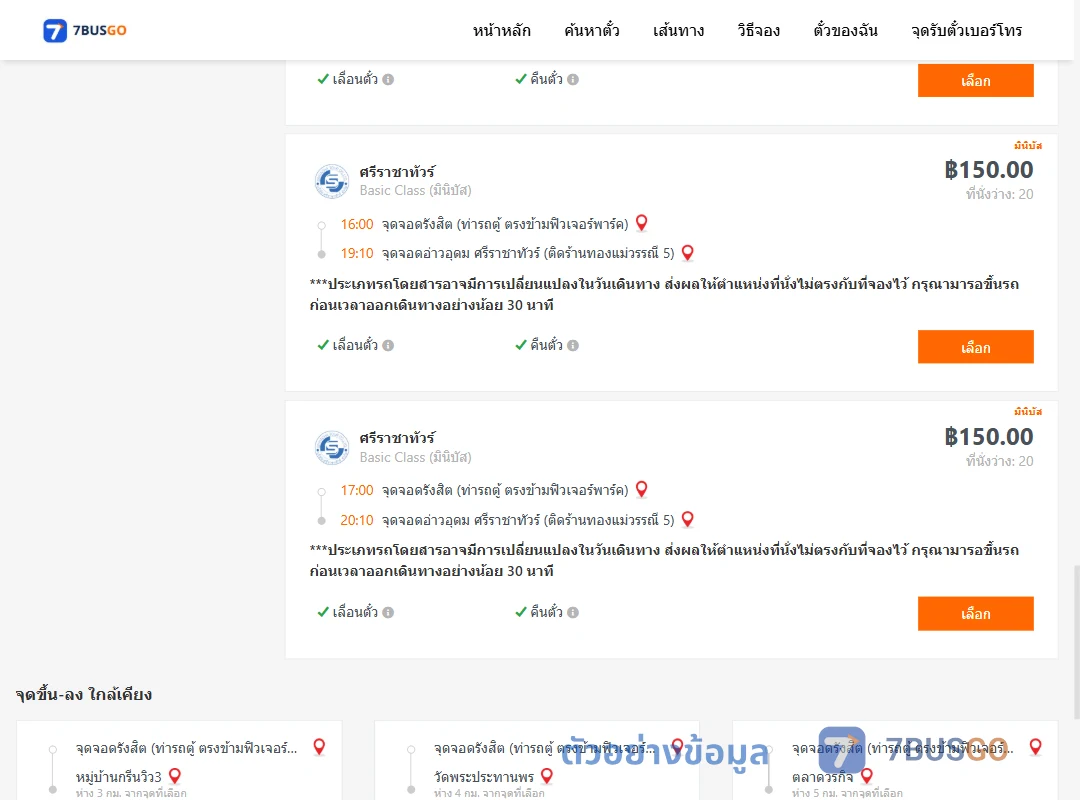1080x800 pixels.
Task: Select the 16:00 trip with เลือก button
Action: 975,347
